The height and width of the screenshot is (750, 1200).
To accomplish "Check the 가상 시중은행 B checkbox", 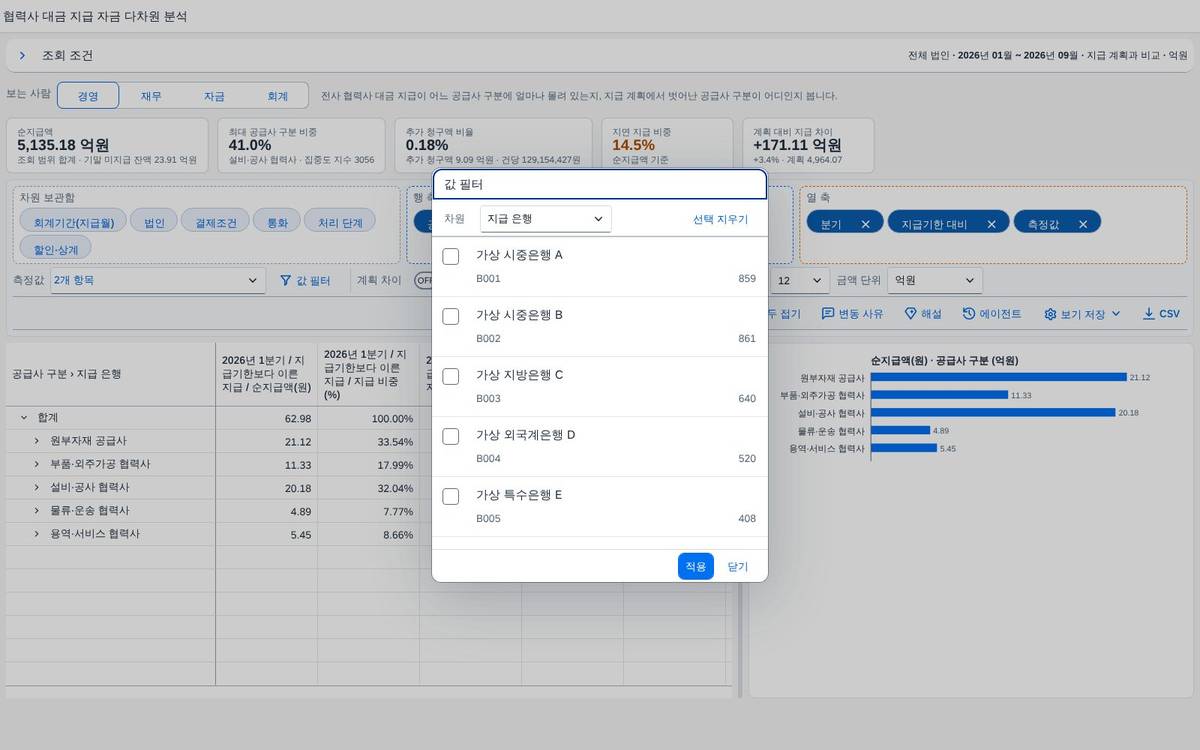I will point(451,317).
